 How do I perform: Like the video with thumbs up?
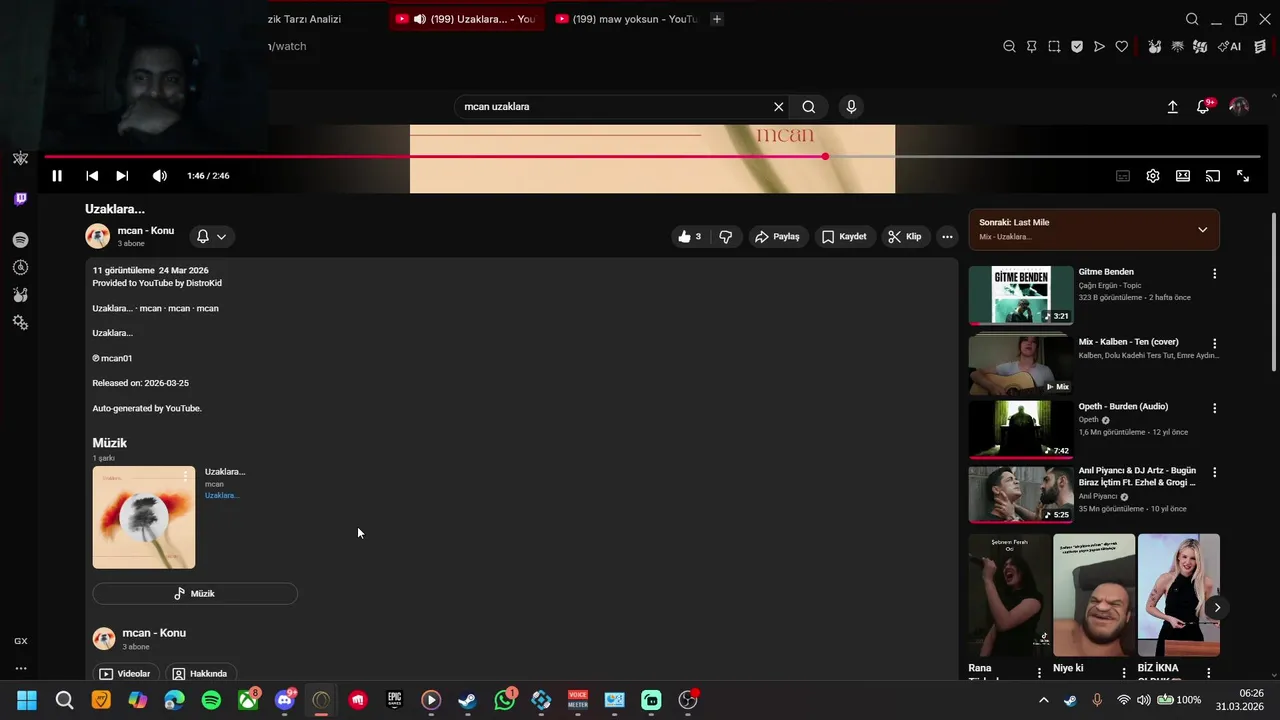(x=690, y=237)
